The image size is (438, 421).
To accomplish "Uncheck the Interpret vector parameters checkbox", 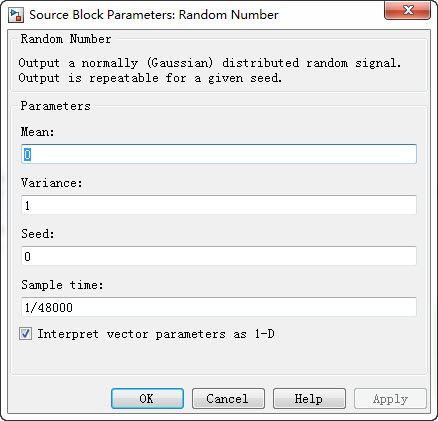I will coord(26,334).
